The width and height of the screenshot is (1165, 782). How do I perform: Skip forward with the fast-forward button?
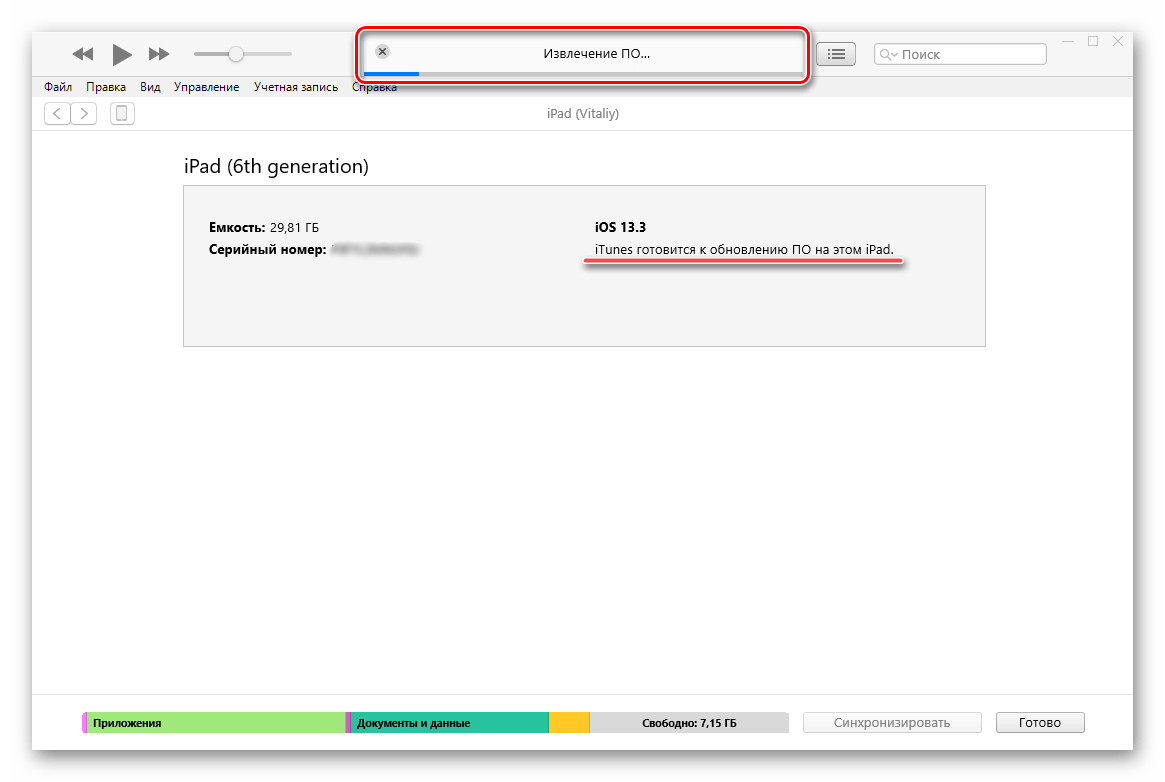coord(159,54)
